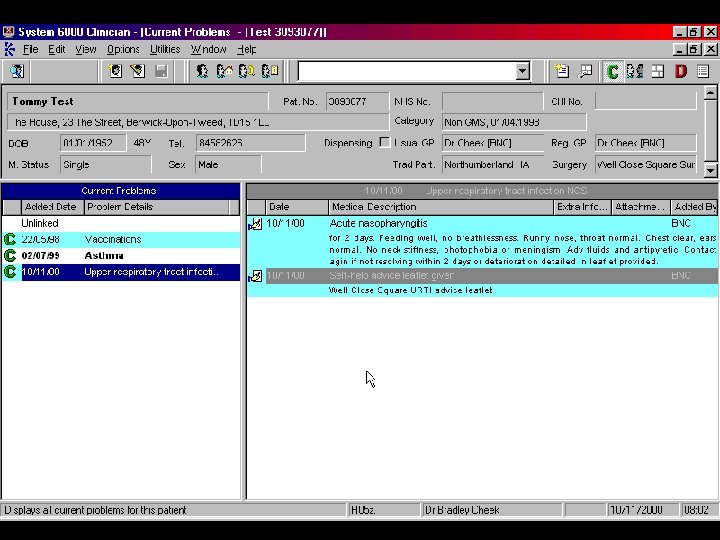This screenshot has width=720, height=540.
Task: Click the note icon beside Acute nasopharyngitis
Action: click(255, 224)
